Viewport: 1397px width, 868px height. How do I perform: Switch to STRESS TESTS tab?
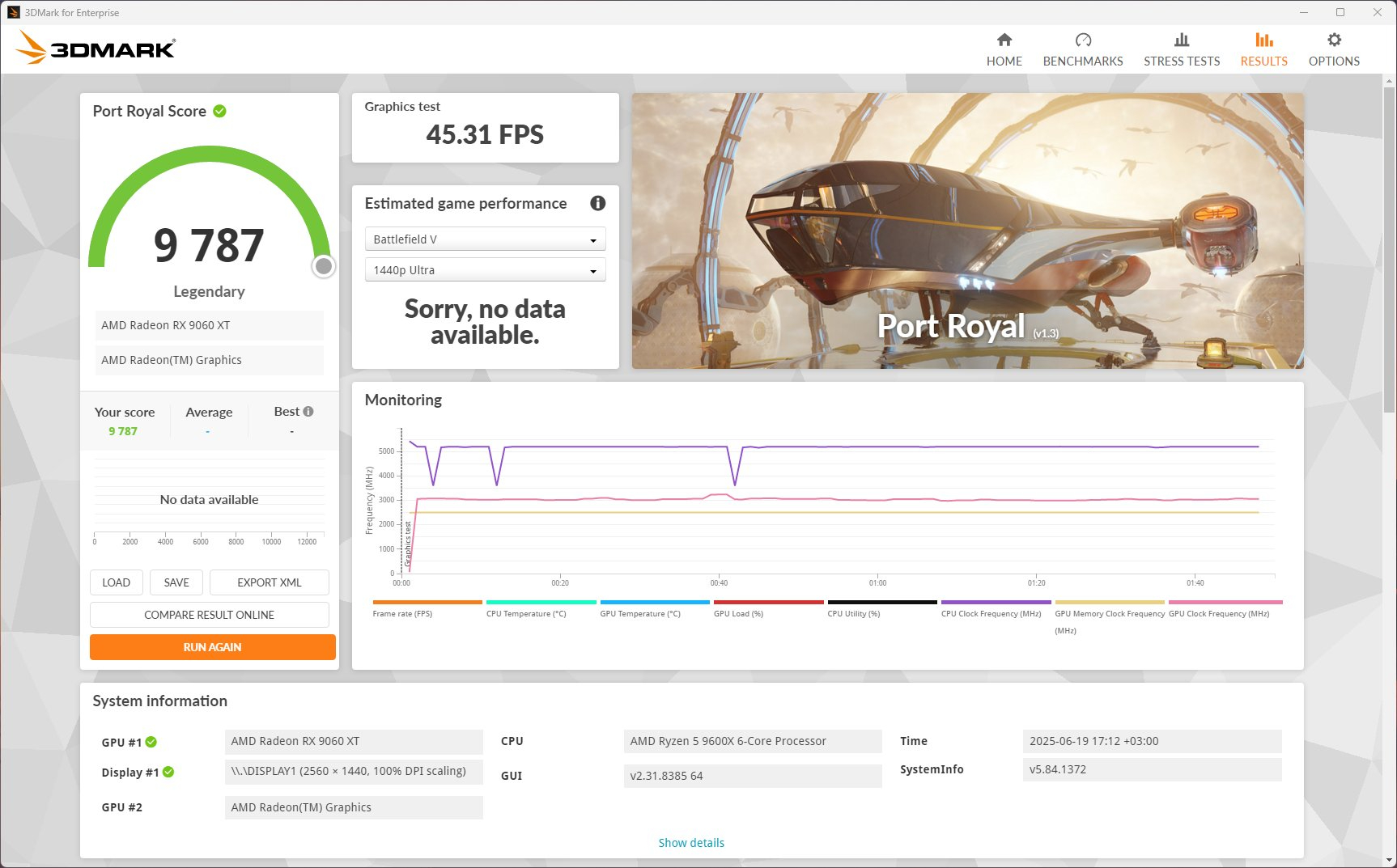1182,50
